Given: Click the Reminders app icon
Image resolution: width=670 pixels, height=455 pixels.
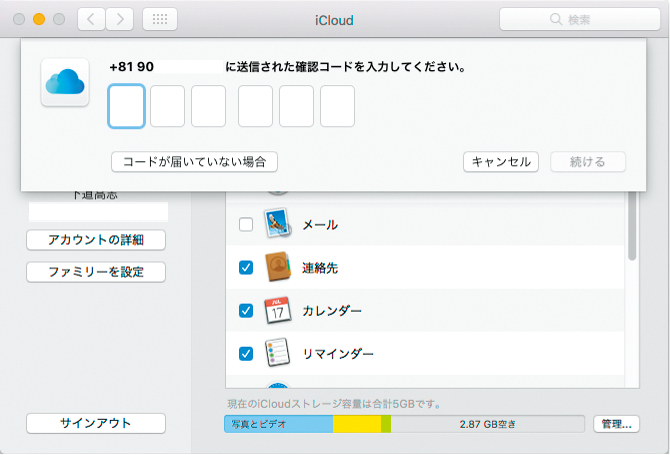Looking at the screenshot, I should (x=277, y=353).
